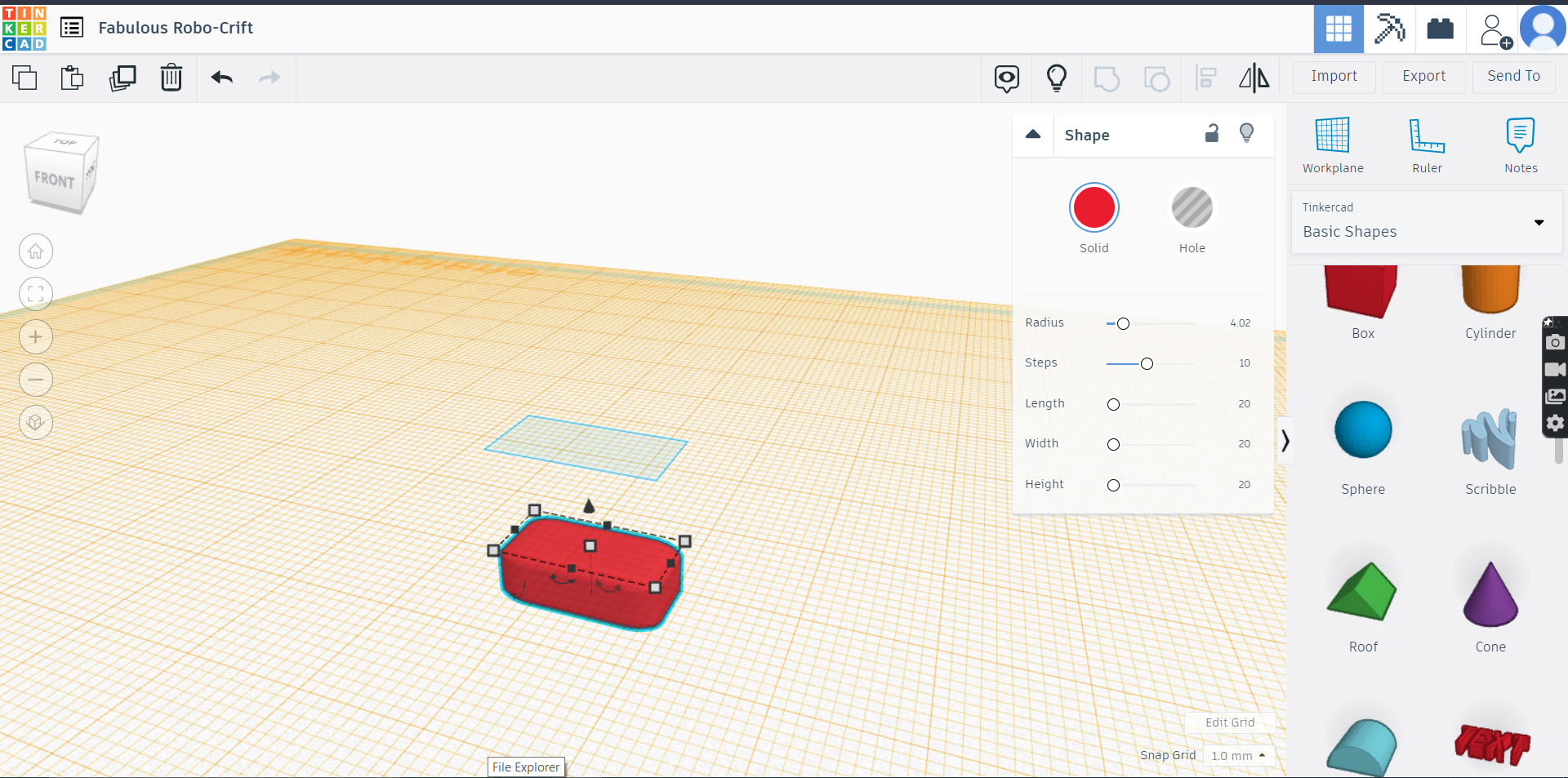Open the Basic Shapes category dropdown
1568x778 pixels.
coord(1427,222)
